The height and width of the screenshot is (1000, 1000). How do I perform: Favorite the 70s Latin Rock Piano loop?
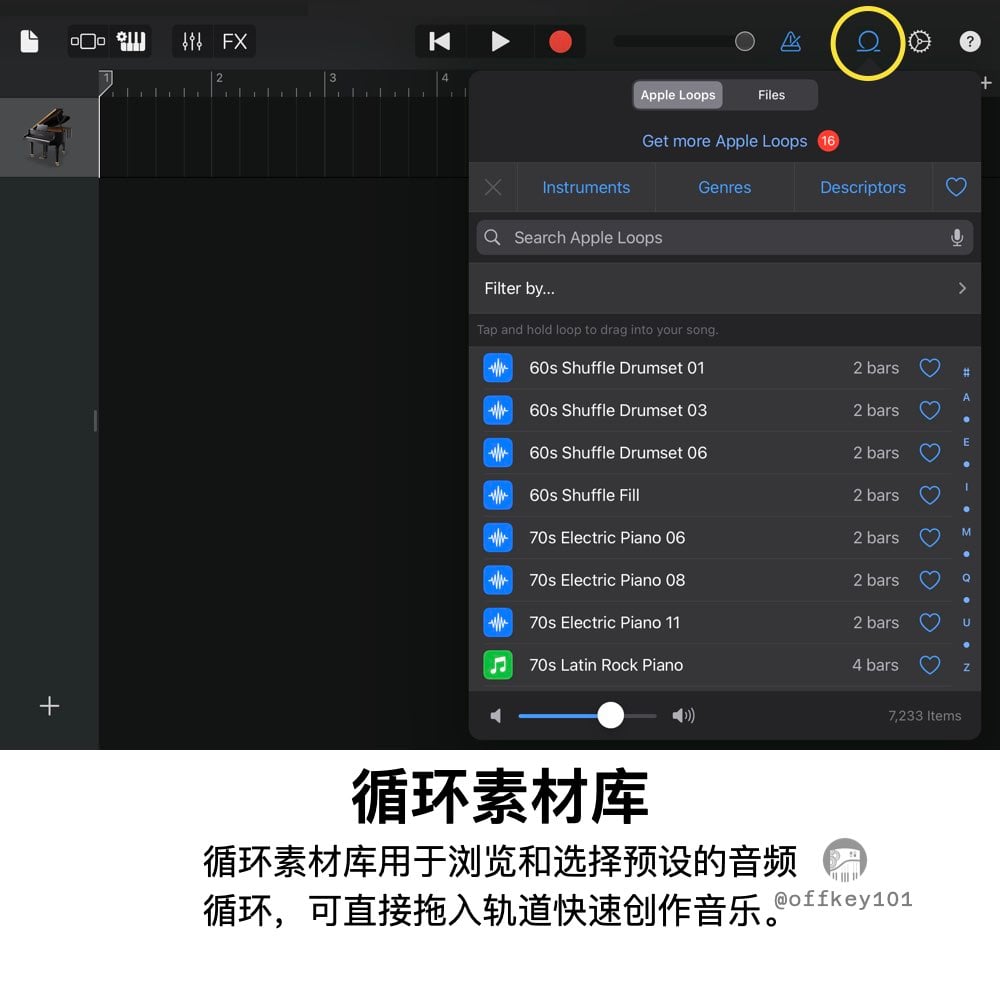[x=930, y=665]
